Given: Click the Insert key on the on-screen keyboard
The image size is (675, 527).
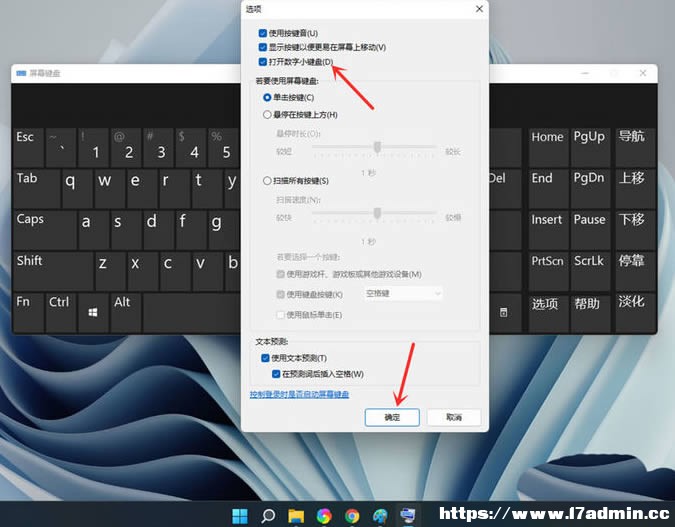Looking at the screenshot, I should [548, 229].
